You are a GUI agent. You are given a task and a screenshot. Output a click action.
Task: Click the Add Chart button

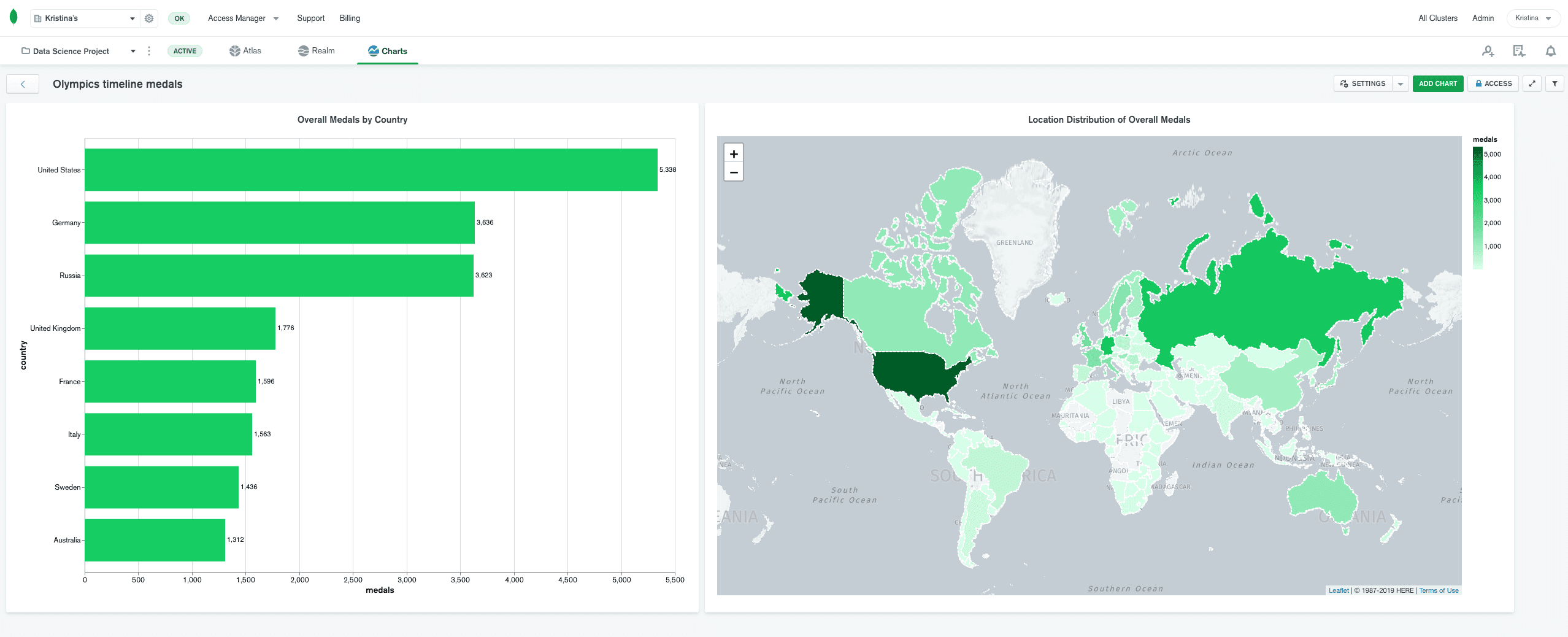[x=1437, y=83]
